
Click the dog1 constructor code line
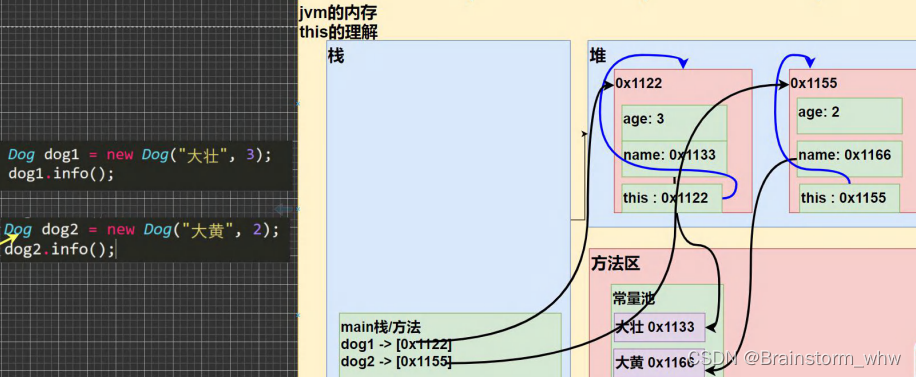(140, 155)
